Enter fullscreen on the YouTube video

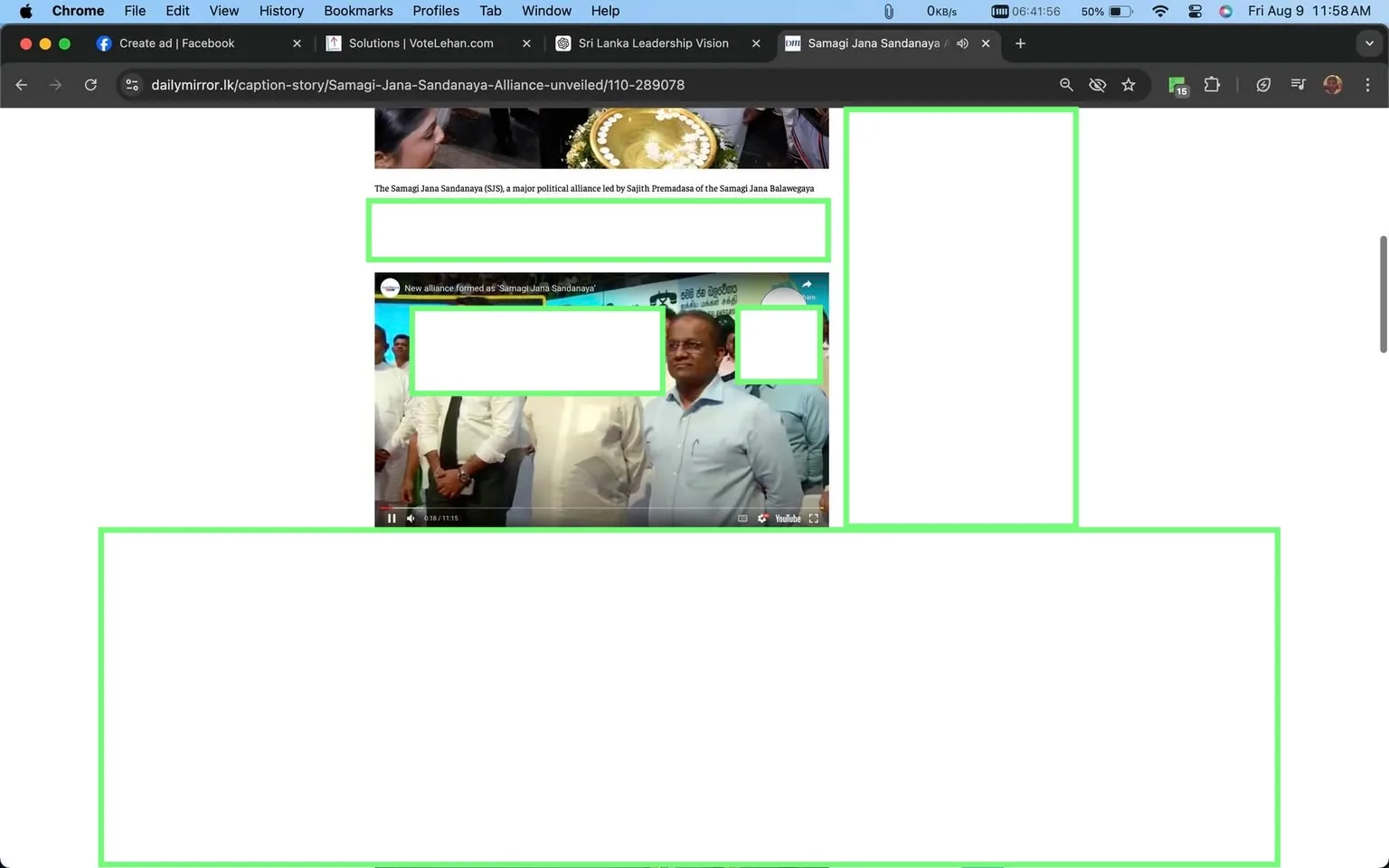[813, 518]
